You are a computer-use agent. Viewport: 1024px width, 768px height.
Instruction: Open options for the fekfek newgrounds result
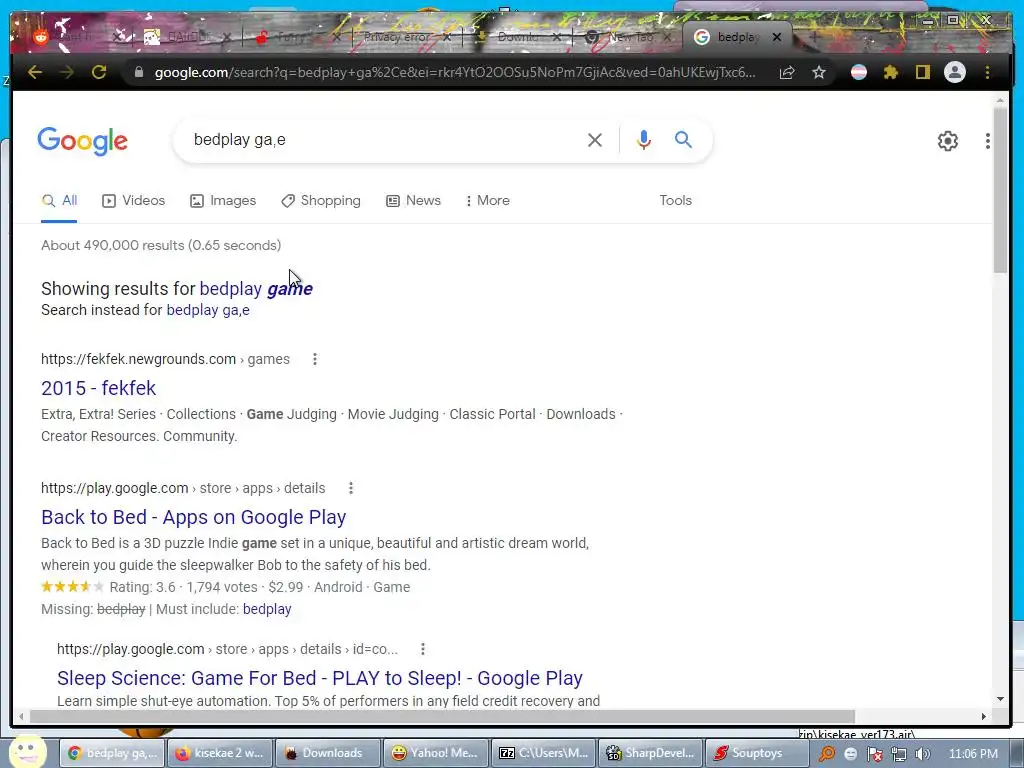[x=315, y=359]
